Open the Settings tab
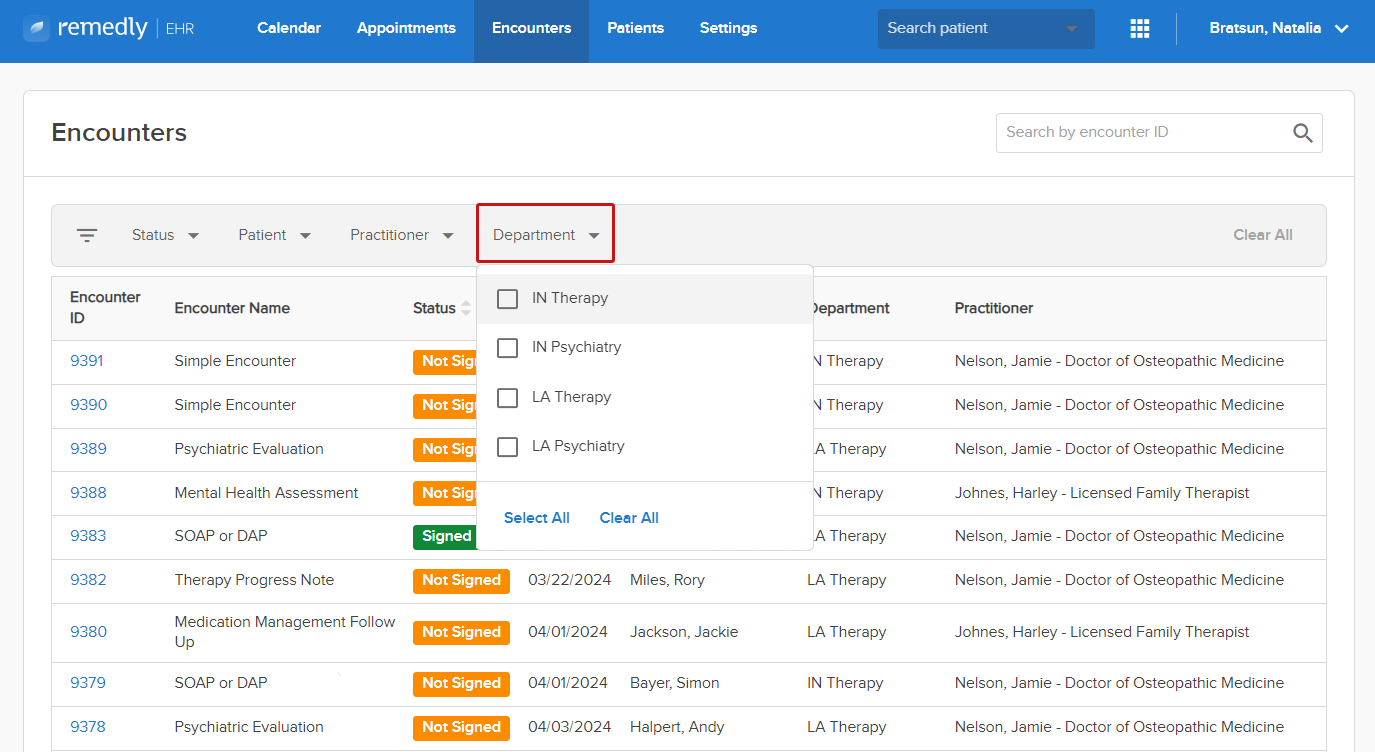The image size is (1375, 752). 728,28
